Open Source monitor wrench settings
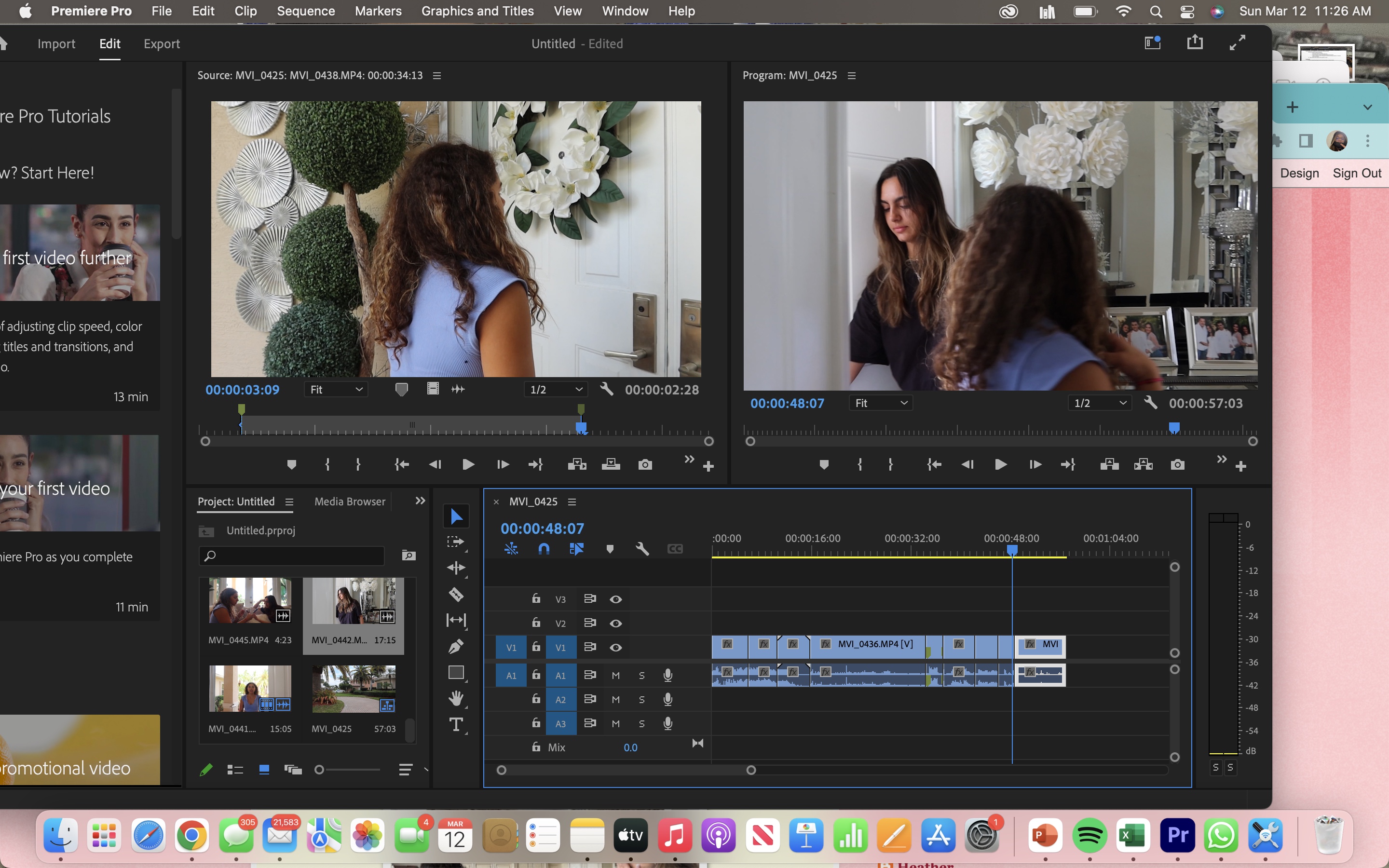 point(607,389)
